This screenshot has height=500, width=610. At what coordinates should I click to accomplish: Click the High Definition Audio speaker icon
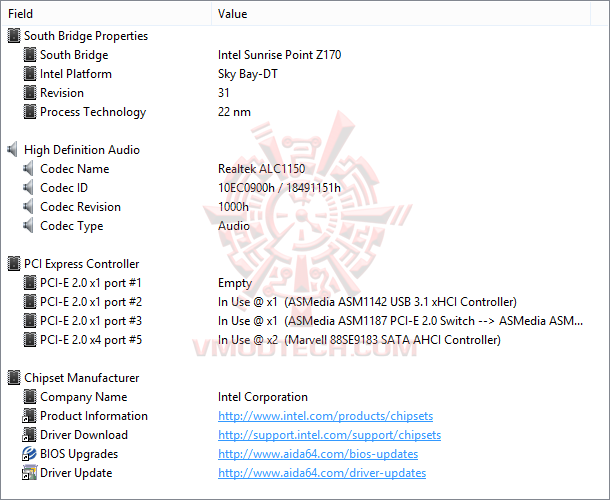[13, 150]
